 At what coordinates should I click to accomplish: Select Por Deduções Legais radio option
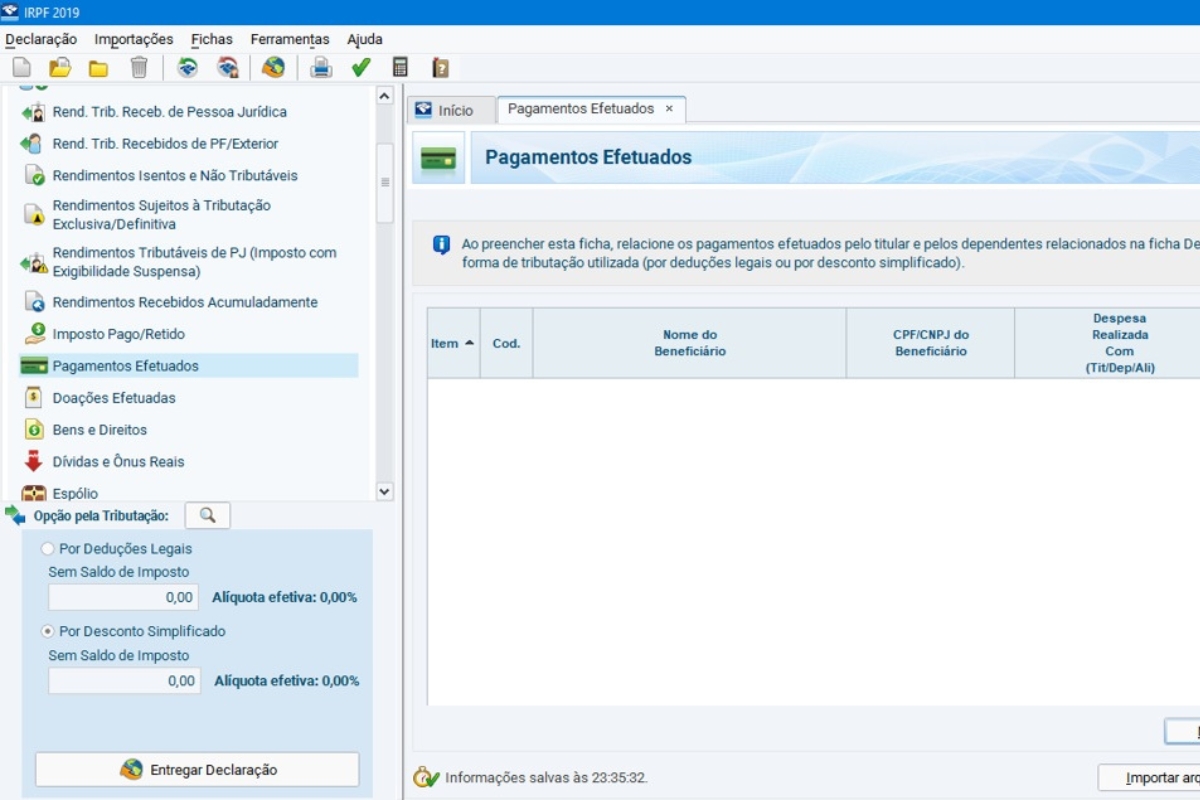click(47, 549)
